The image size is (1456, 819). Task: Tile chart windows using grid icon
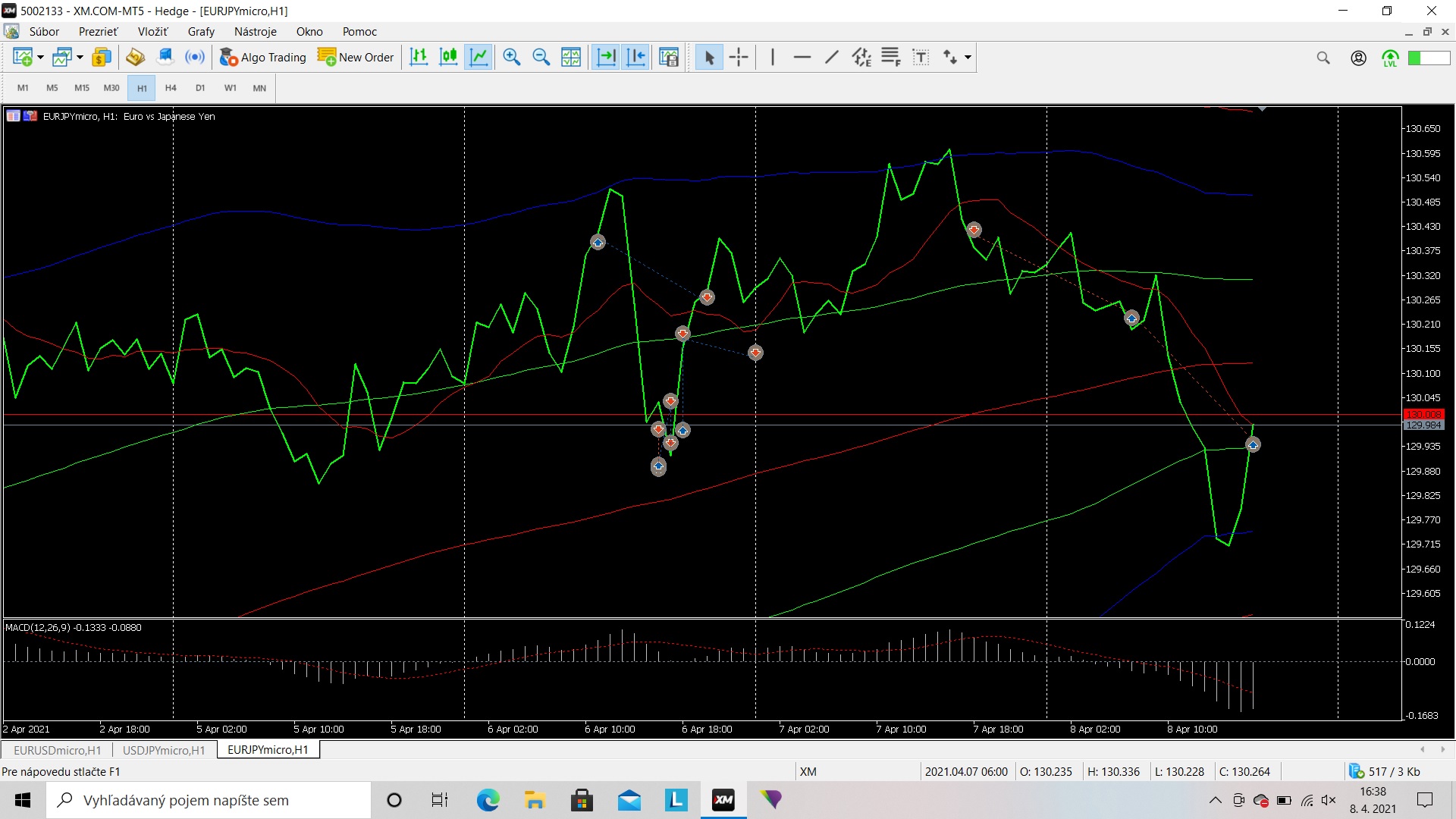pos(571,57)
